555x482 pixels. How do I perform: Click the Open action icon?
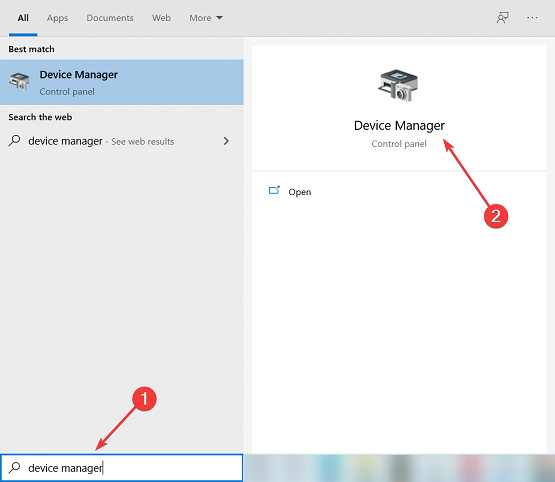point(274,191)
